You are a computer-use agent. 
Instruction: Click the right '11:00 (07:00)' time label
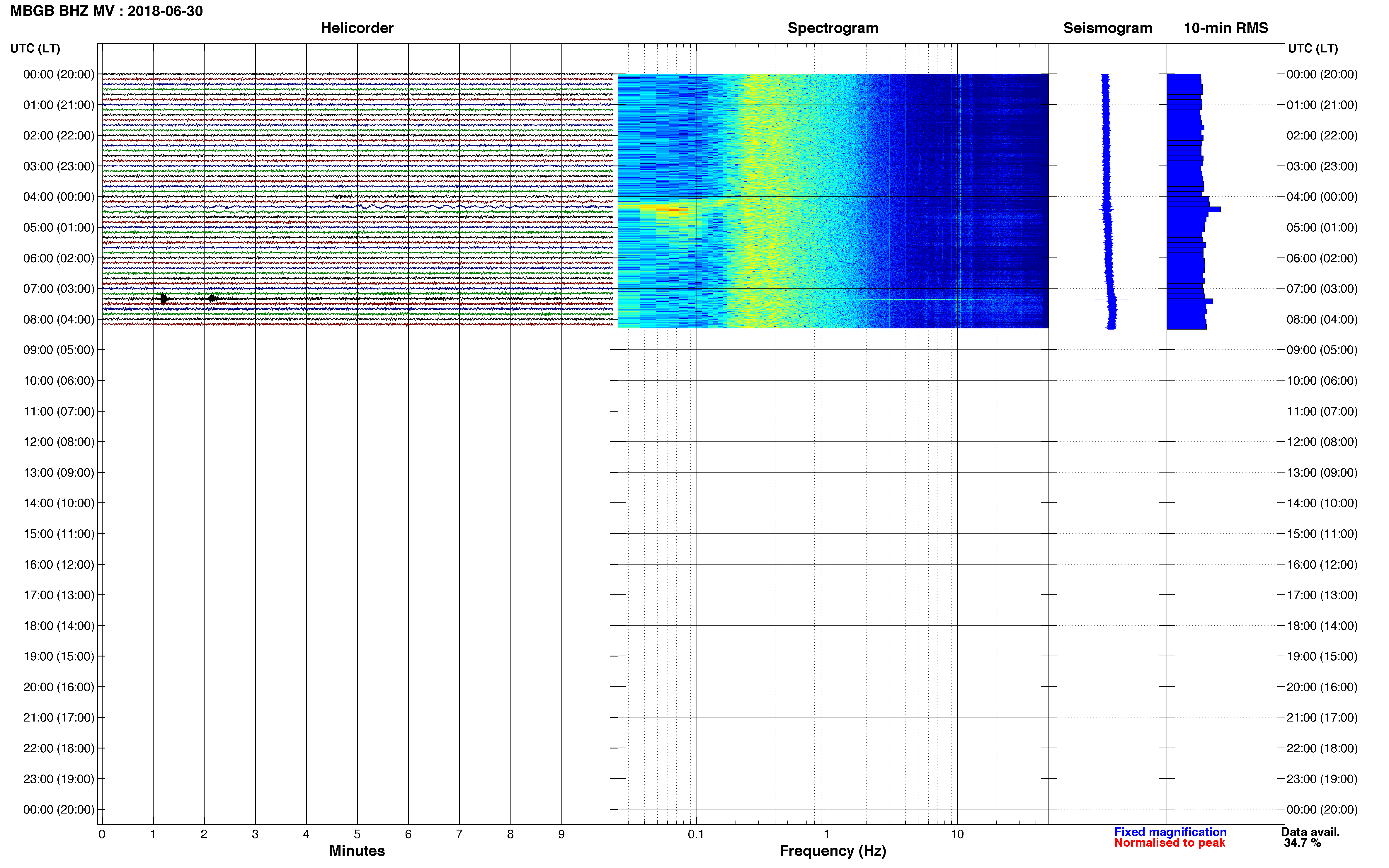(x=1322, y=411)
